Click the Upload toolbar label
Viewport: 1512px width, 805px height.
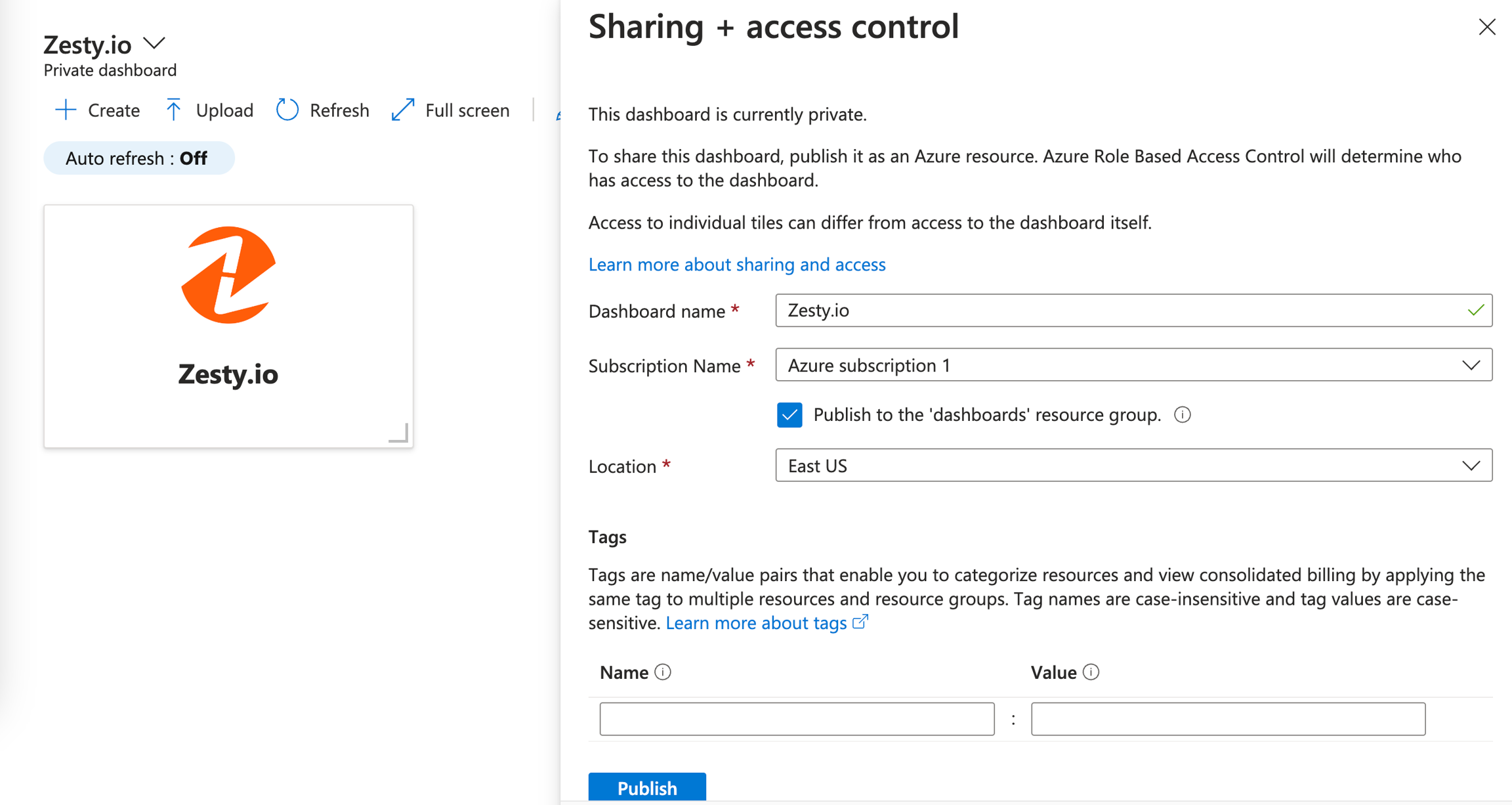[224, 110]
